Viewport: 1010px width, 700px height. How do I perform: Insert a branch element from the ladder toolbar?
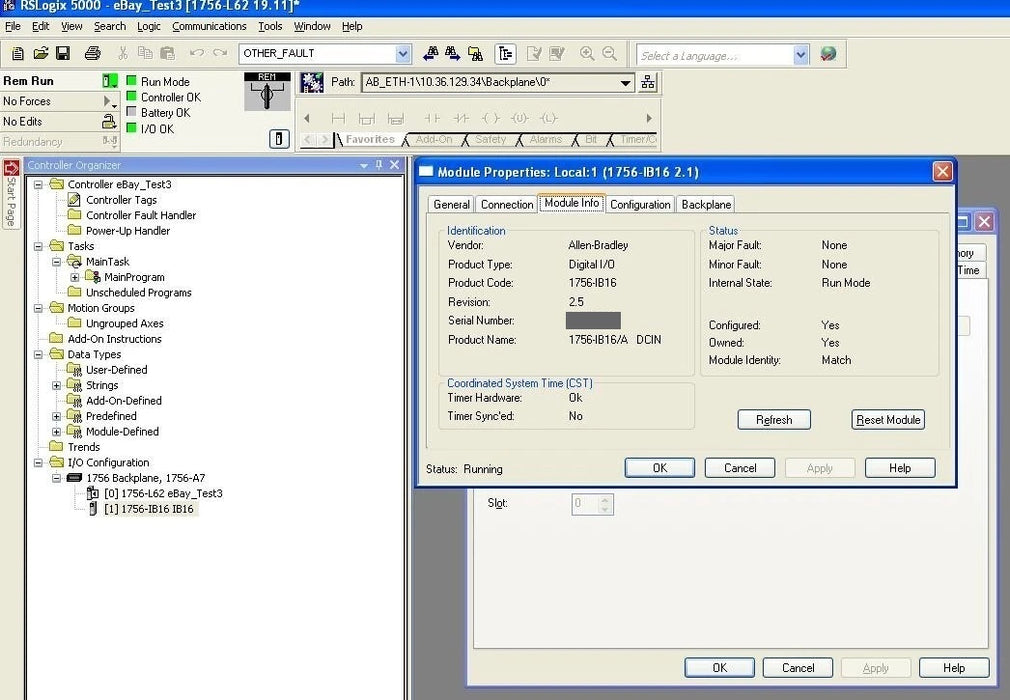367,118
